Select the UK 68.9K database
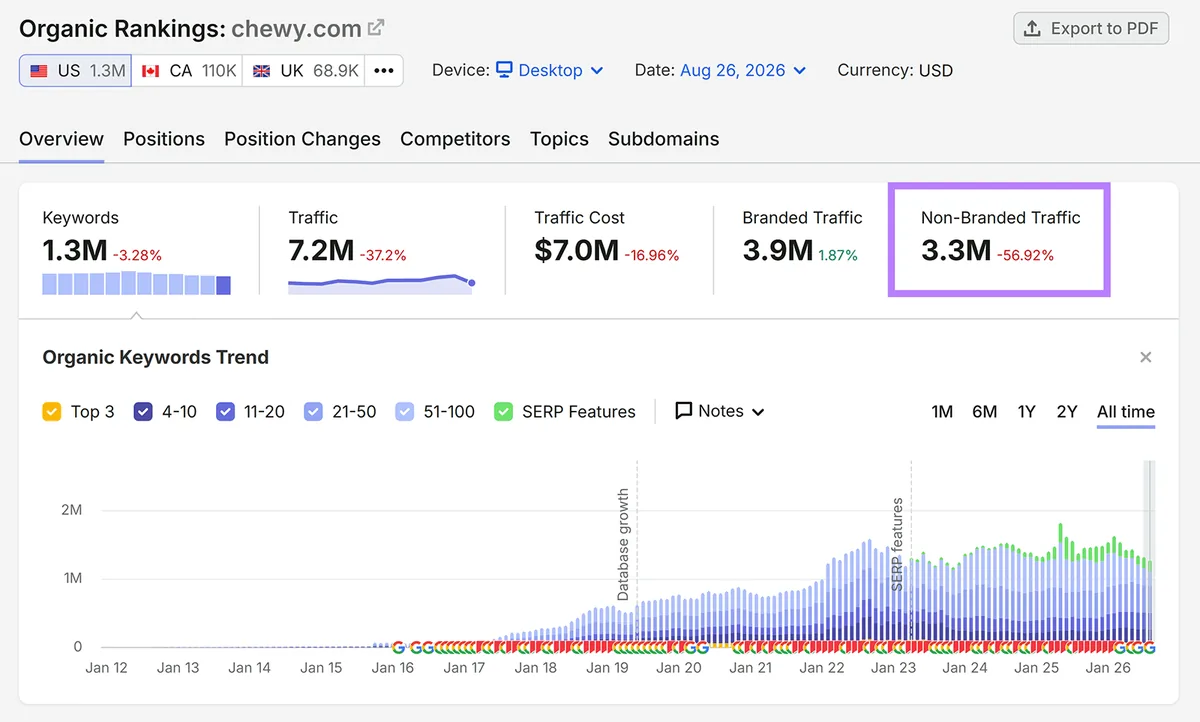 (302, 71)
